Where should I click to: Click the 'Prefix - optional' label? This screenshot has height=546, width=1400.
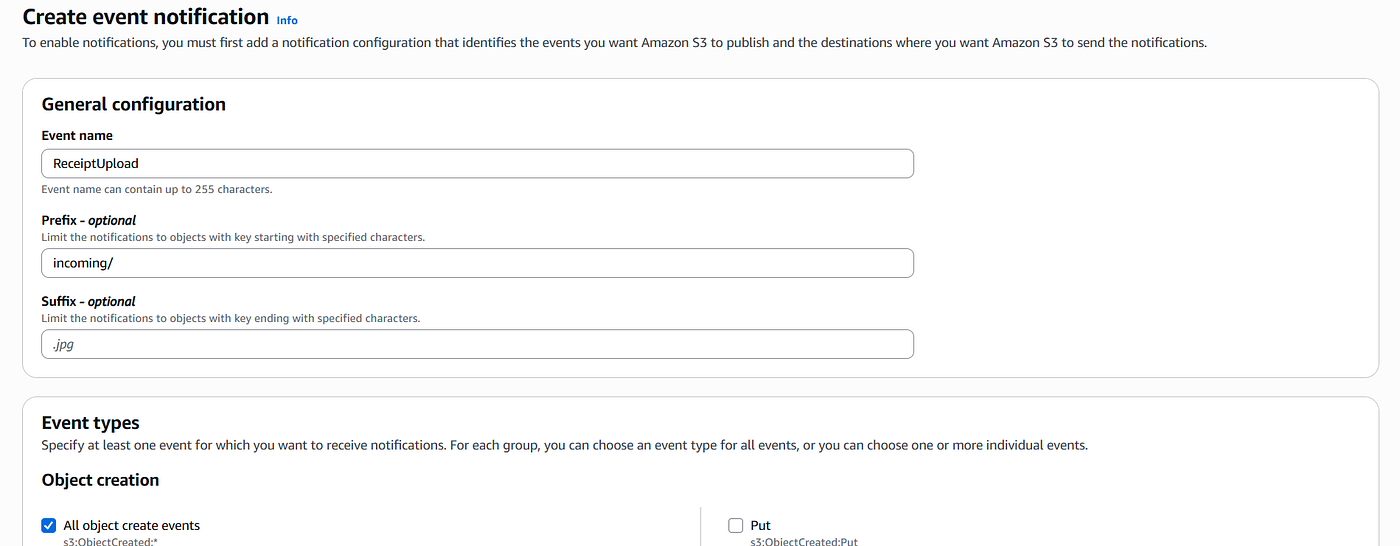pos(89,220)
